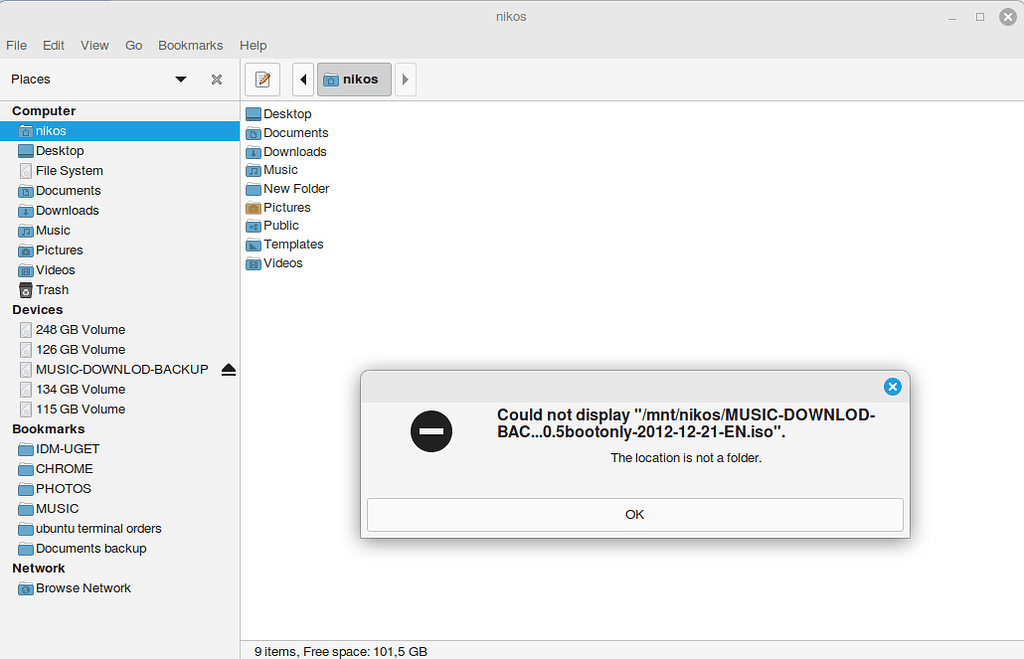
Task: Open the IDM-UGET bookmark
Action: [x=120, y=449]
